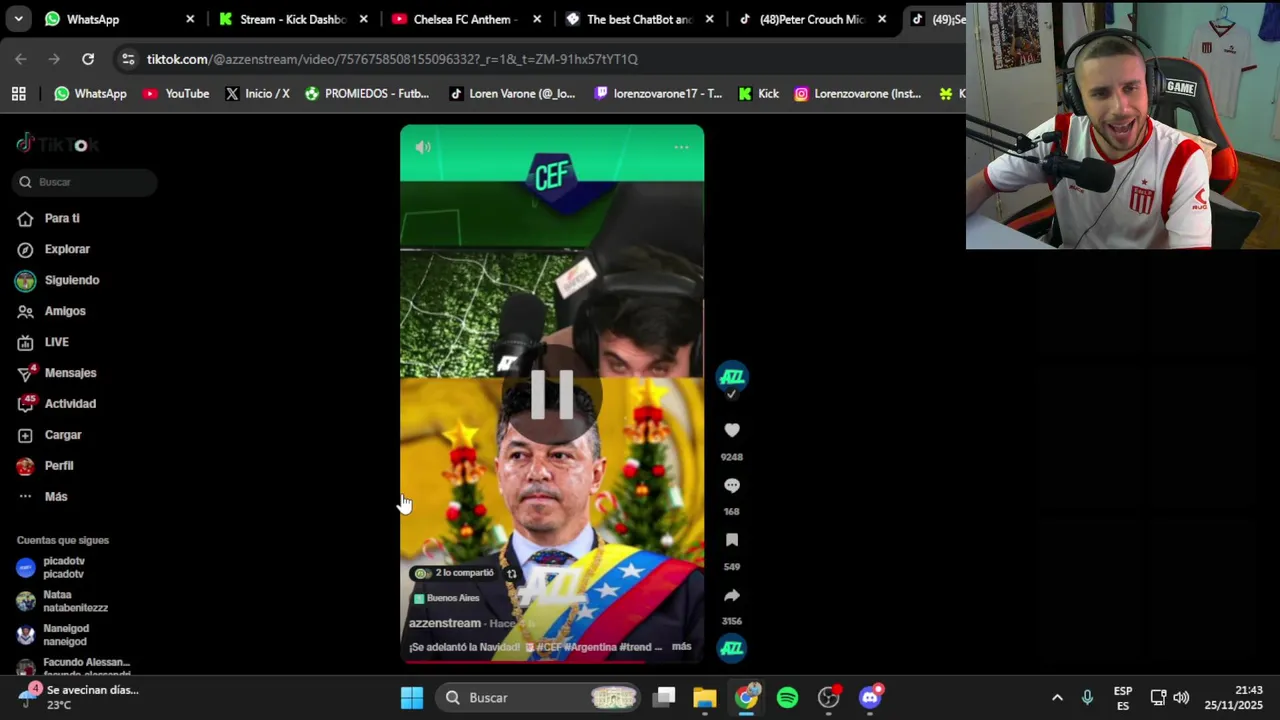Expand the video caption with más
Viewport: 1280px width, 720px height.
click(x=681, y=647)
